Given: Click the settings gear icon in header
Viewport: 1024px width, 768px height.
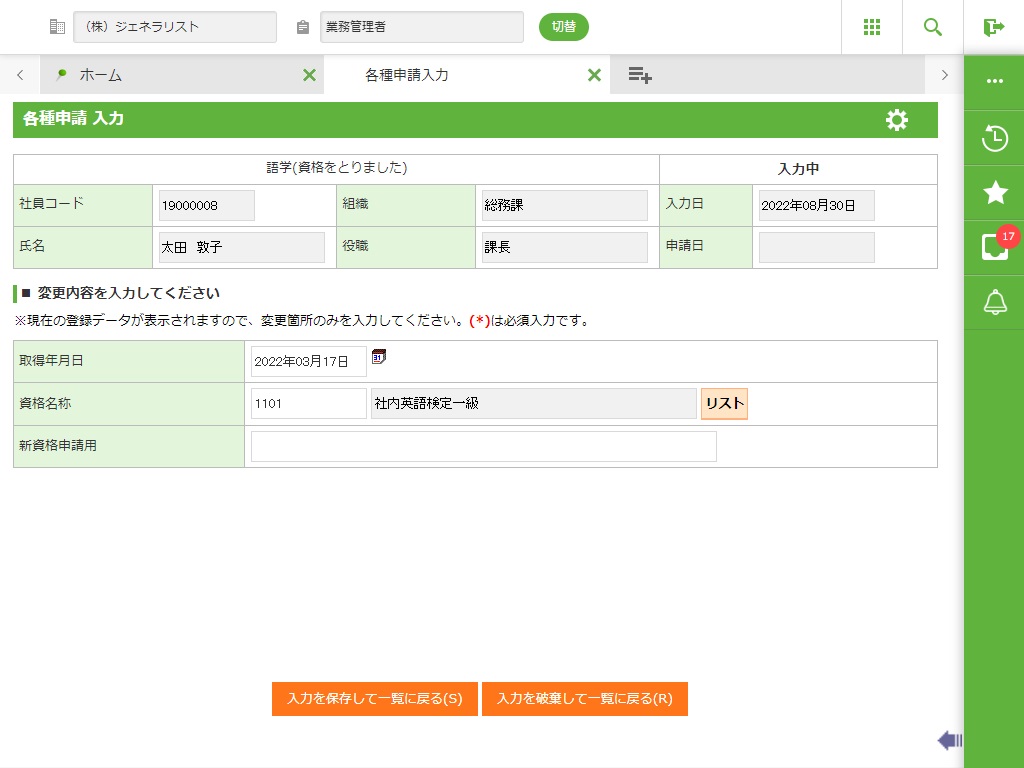Looking at the screenshot, I should [897, 120].
